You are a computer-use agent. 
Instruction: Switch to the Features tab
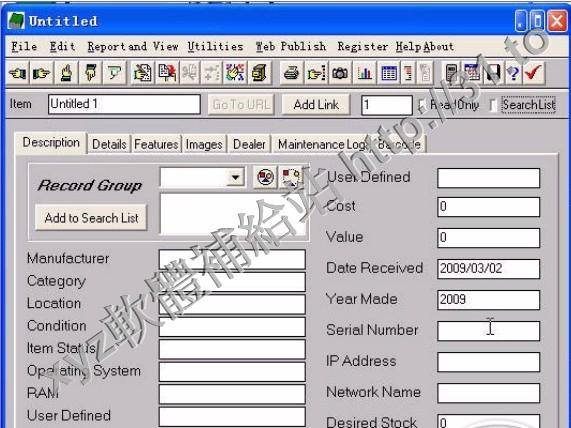[x=156, y=144]
